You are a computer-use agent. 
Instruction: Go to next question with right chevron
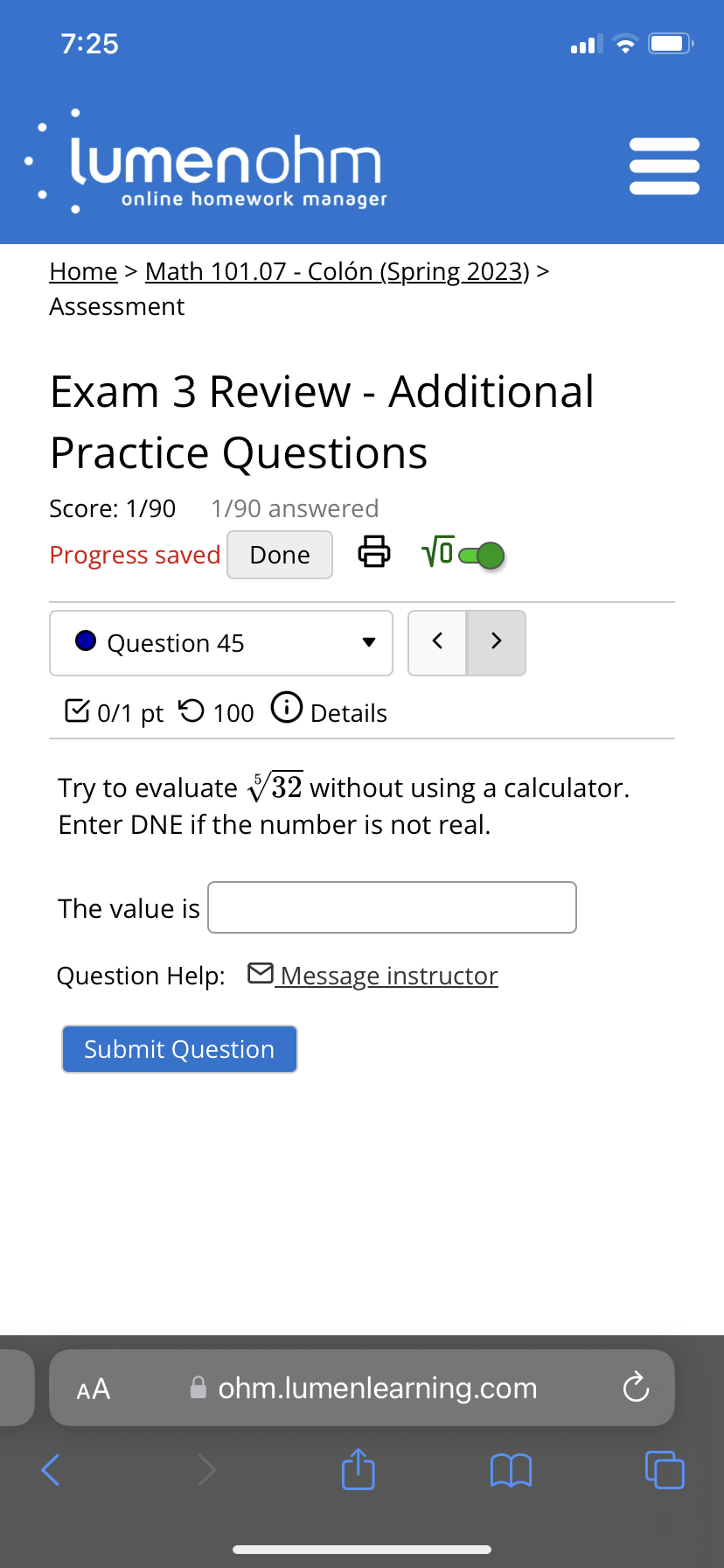pyautogui.click(x=496, y=641)
